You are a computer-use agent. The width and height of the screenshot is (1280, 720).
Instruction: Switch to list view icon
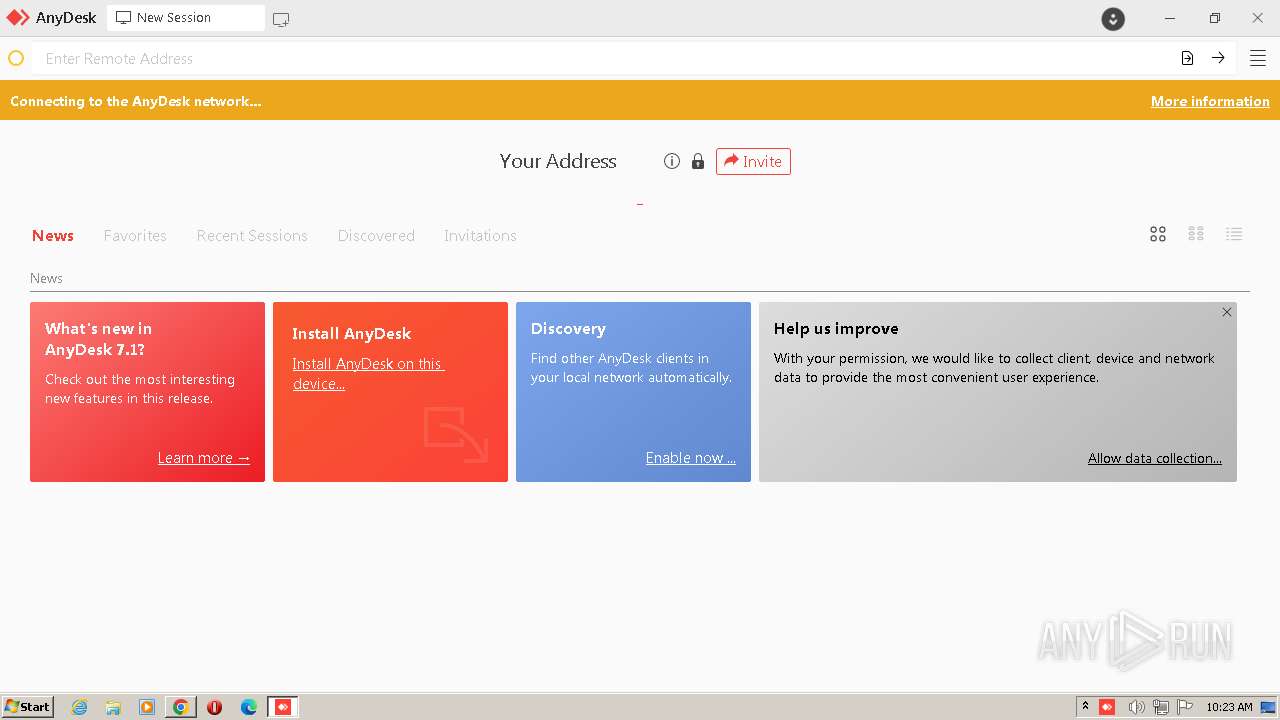pyautogui.click(x=1234, y=234)
